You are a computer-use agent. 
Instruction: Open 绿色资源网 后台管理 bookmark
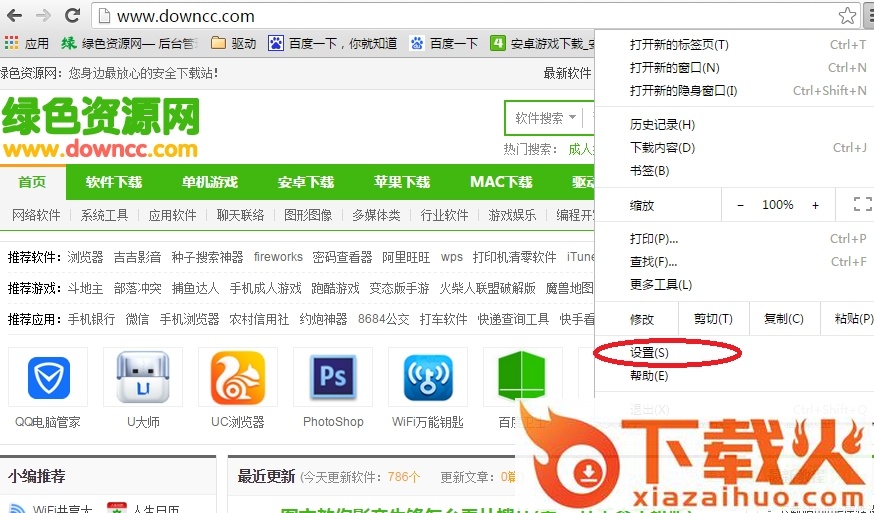coord(129,43)
